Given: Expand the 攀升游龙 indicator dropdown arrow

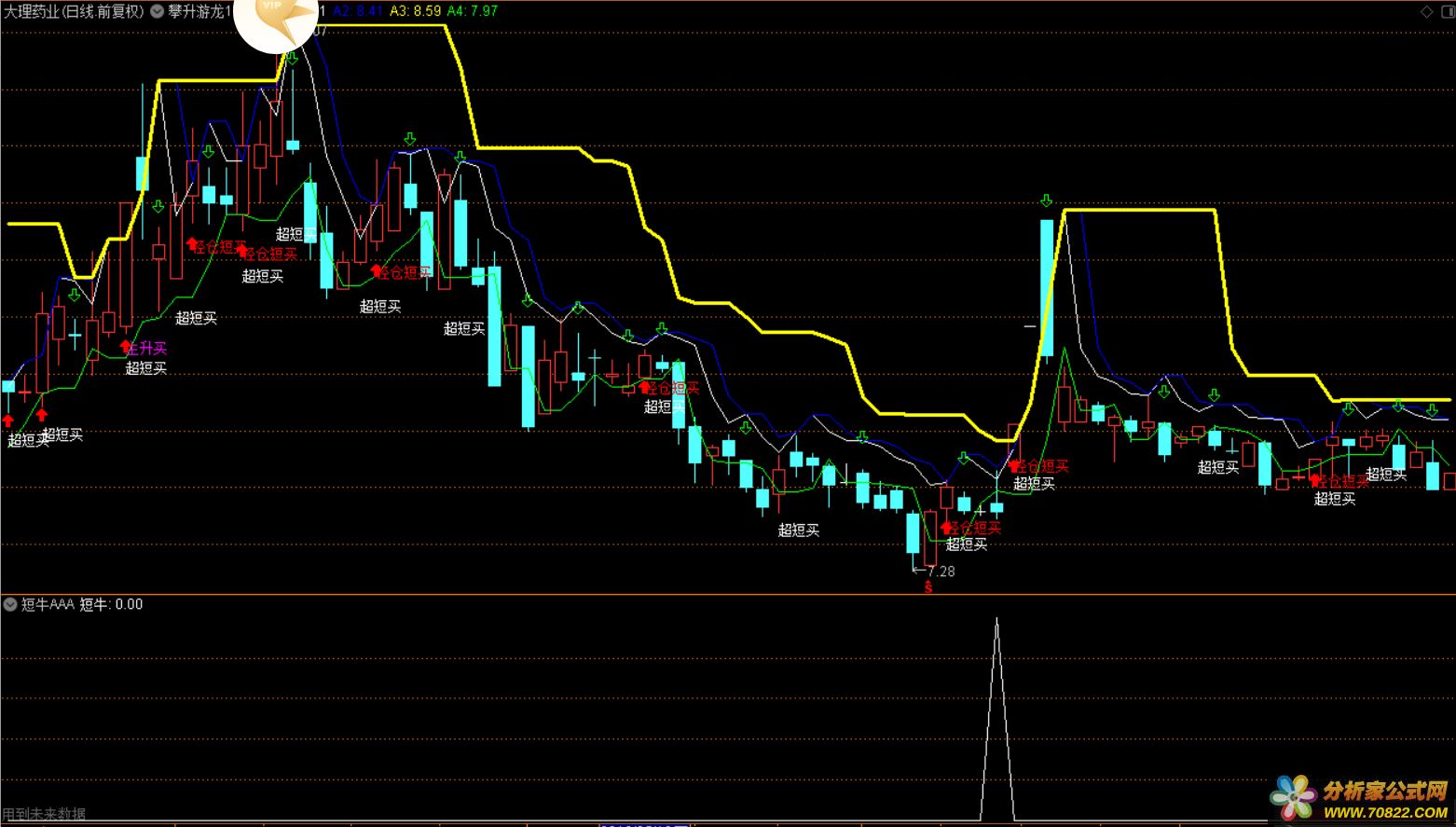Looking at the screenshot, I should (x=157, y=11).
